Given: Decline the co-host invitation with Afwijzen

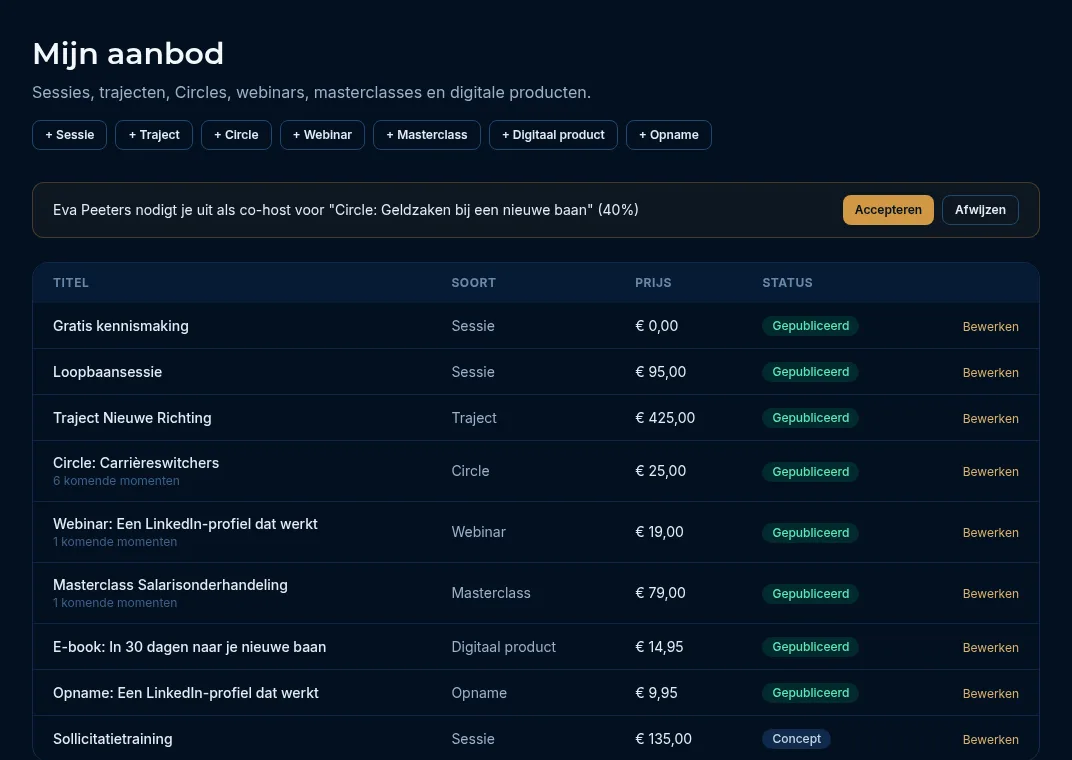Looking at the screenshot, I should click(980, 210).
